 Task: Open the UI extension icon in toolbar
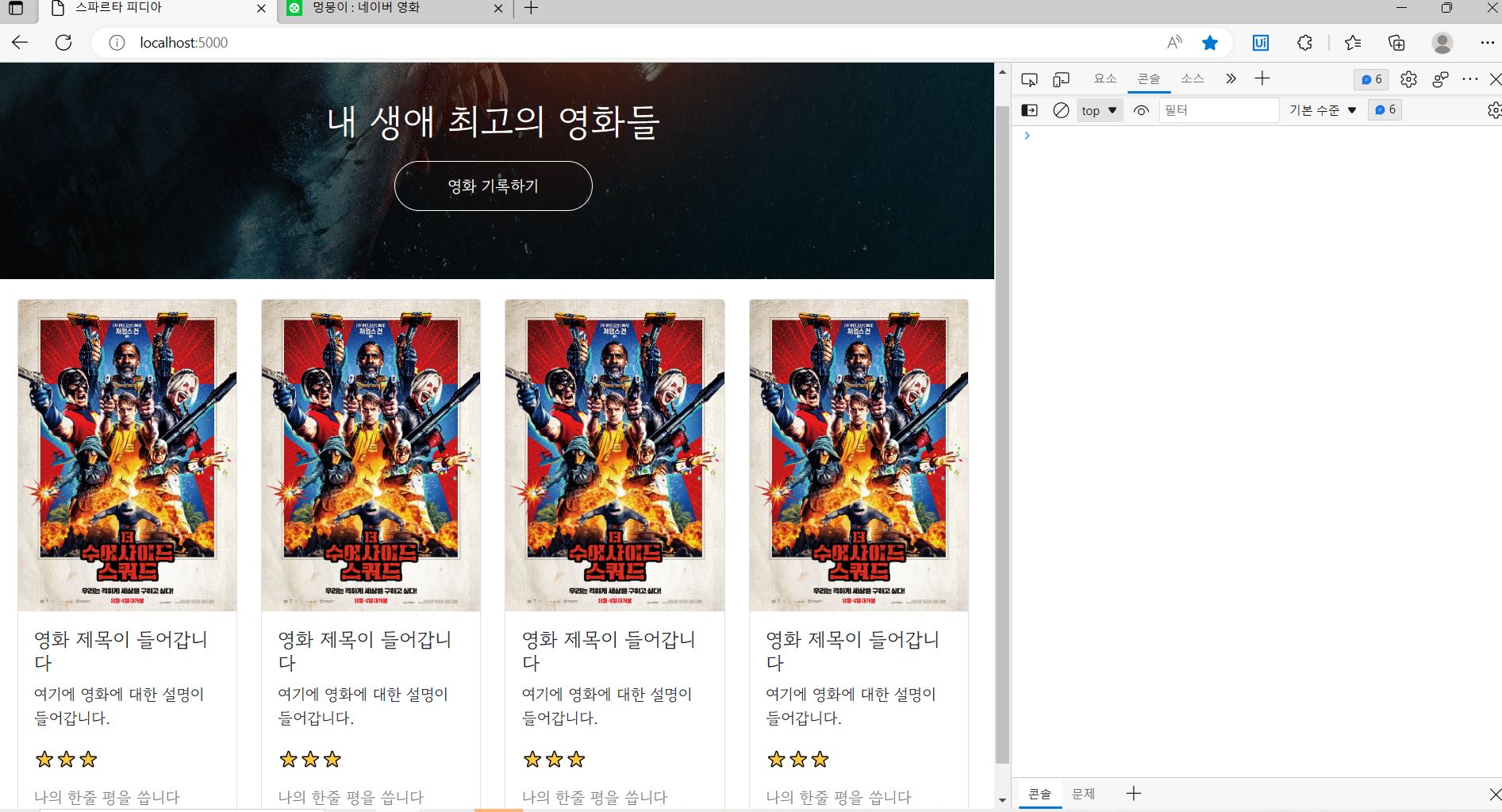pyautogui.click(x=1261, y=43)
